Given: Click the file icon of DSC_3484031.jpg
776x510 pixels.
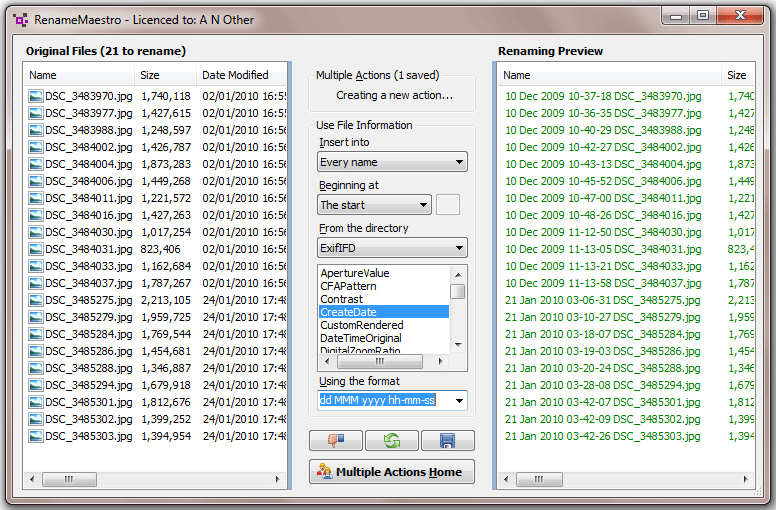Looking at the screenshot, I should pos(36,249).
